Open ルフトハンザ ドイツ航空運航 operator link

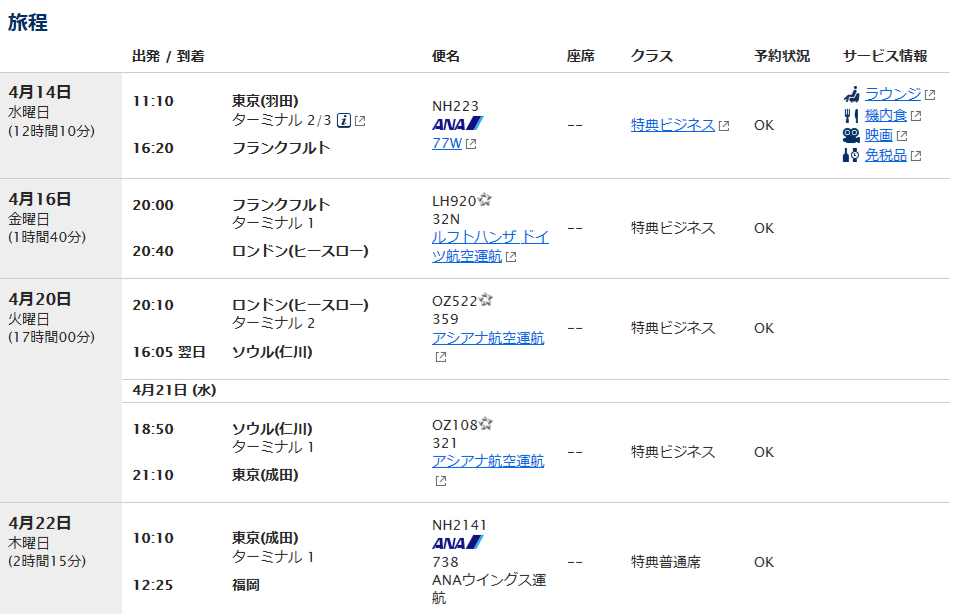click(490, 246)
